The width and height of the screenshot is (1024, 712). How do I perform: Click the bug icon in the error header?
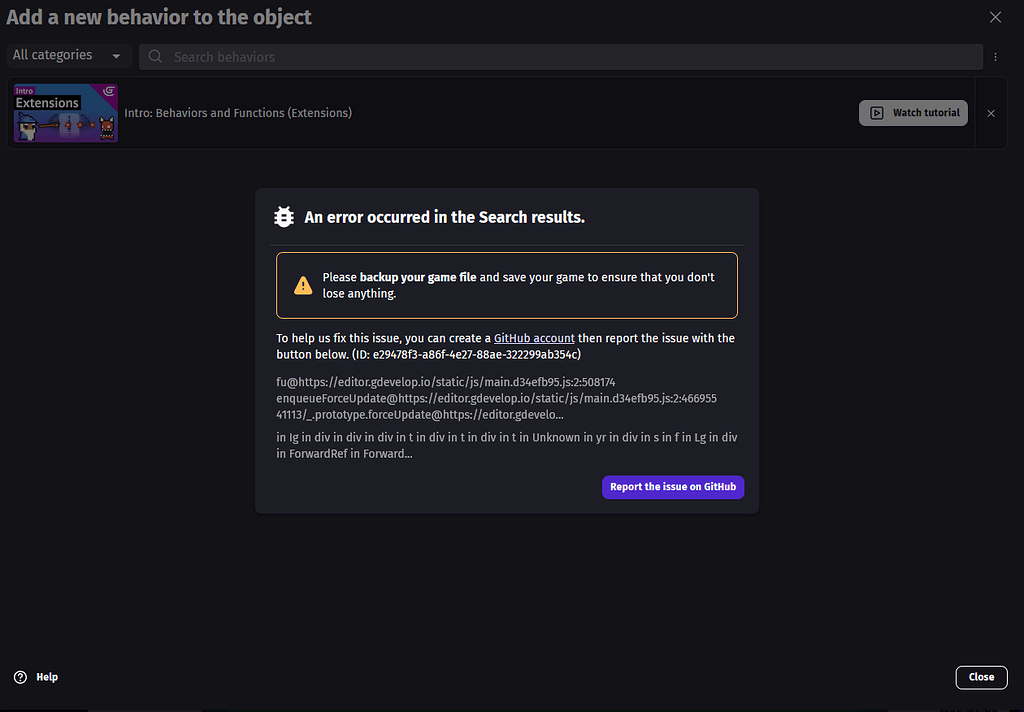click(284, 216)
